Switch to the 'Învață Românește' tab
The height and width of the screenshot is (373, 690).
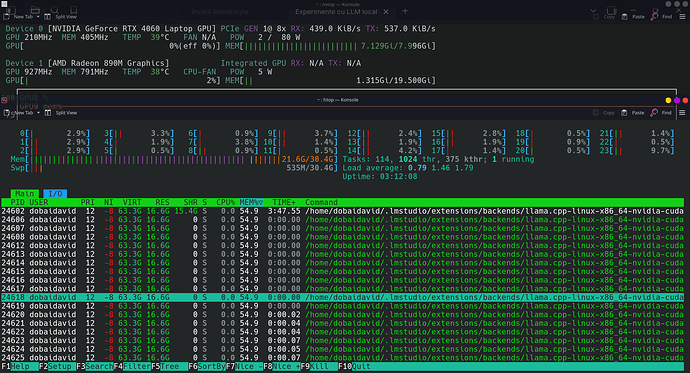(220, 12)
